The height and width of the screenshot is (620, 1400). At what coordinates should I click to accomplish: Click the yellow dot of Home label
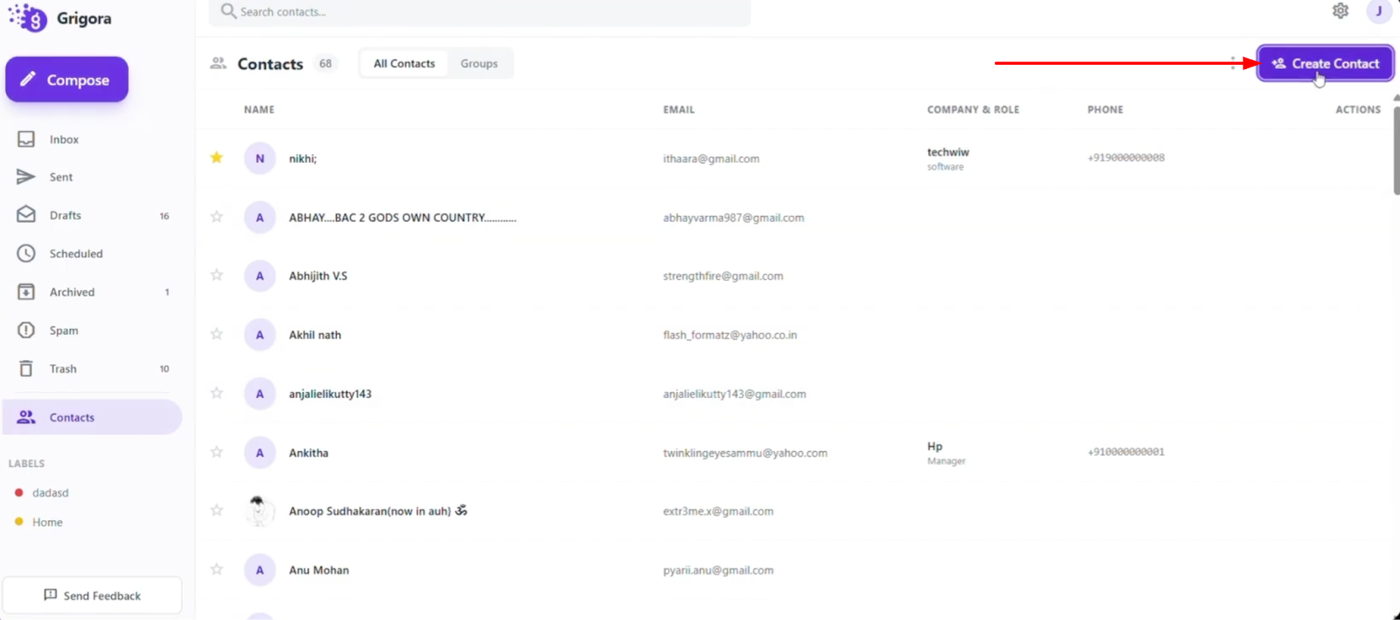pos(19,522)
